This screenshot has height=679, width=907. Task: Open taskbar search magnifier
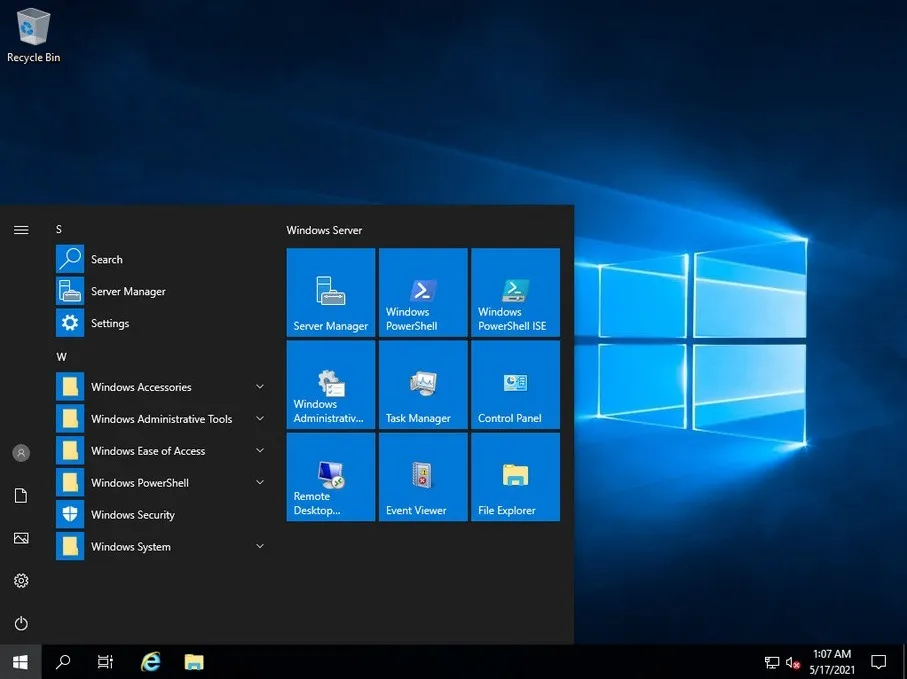[62, 662]
